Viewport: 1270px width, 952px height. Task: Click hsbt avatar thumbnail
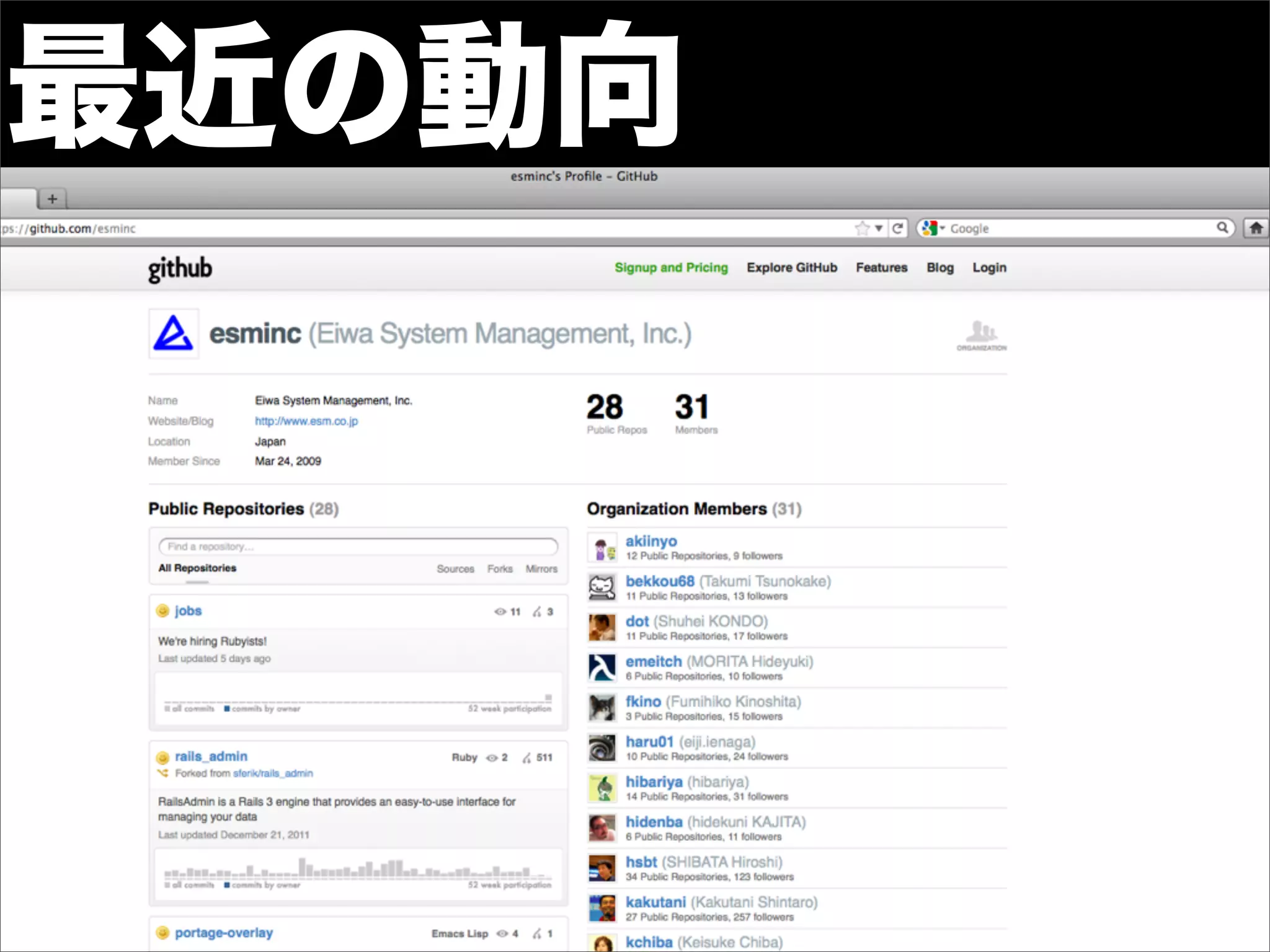602,868
